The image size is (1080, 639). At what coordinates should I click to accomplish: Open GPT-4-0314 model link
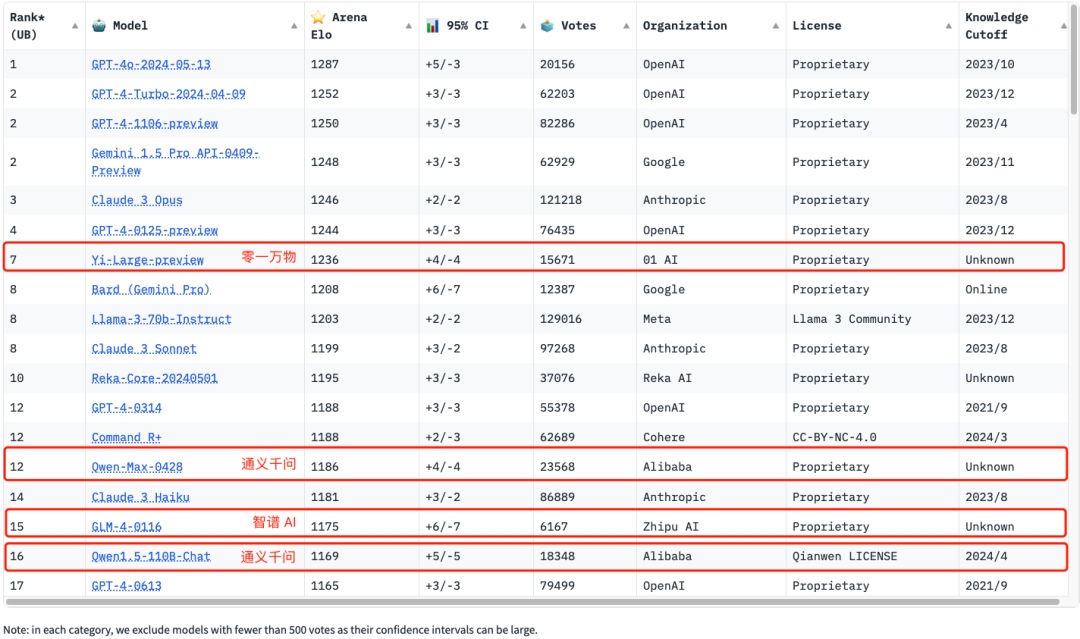click(127, 408)
